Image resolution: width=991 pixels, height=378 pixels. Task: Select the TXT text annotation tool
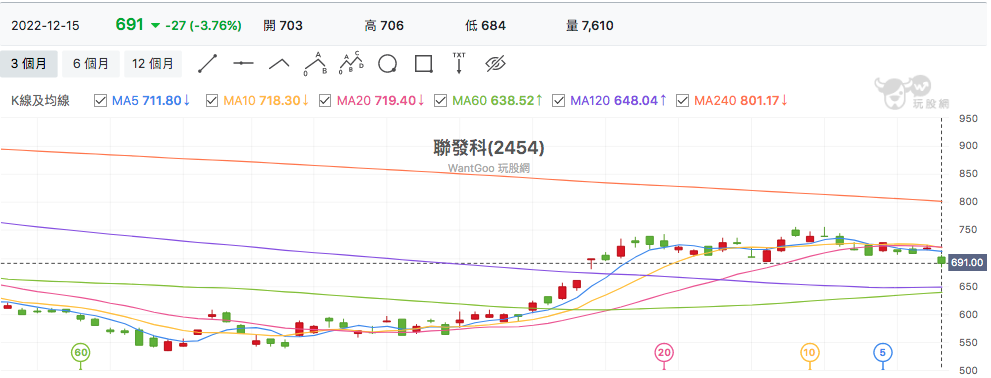(x=459, y=63)
